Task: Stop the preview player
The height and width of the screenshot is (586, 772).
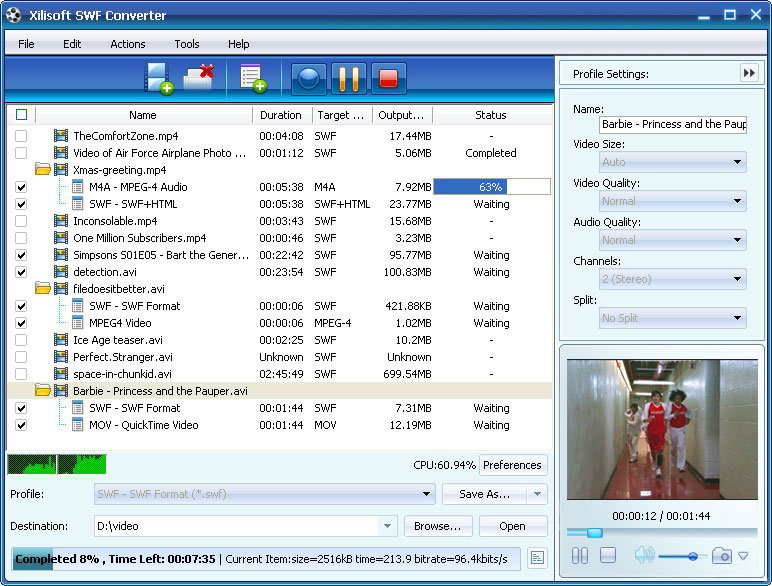Action: coord(608,555)
